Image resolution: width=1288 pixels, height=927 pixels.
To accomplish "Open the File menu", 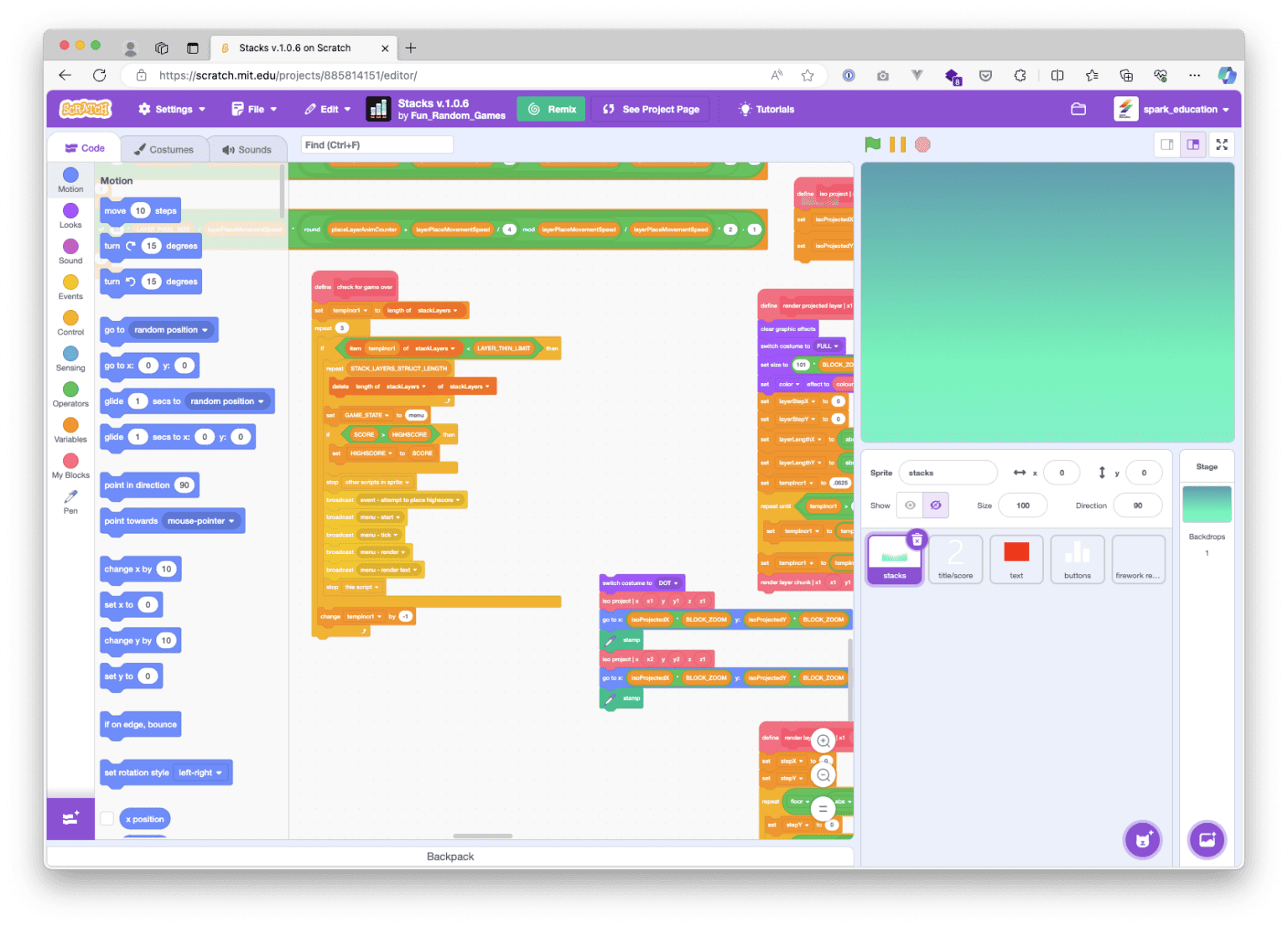I will pos(254,109).
